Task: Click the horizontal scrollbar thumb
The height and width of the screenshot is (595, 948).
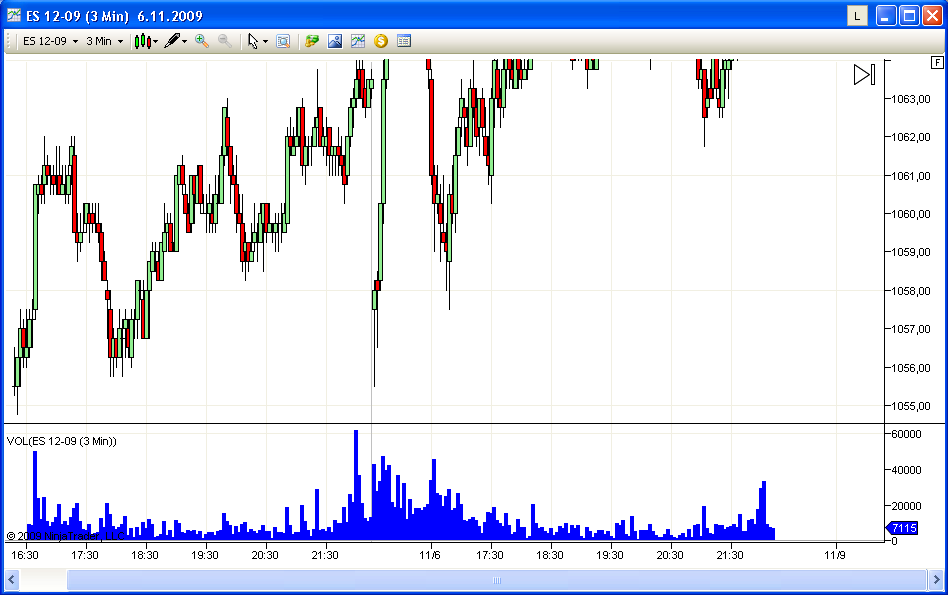Action: click(496, 580)
